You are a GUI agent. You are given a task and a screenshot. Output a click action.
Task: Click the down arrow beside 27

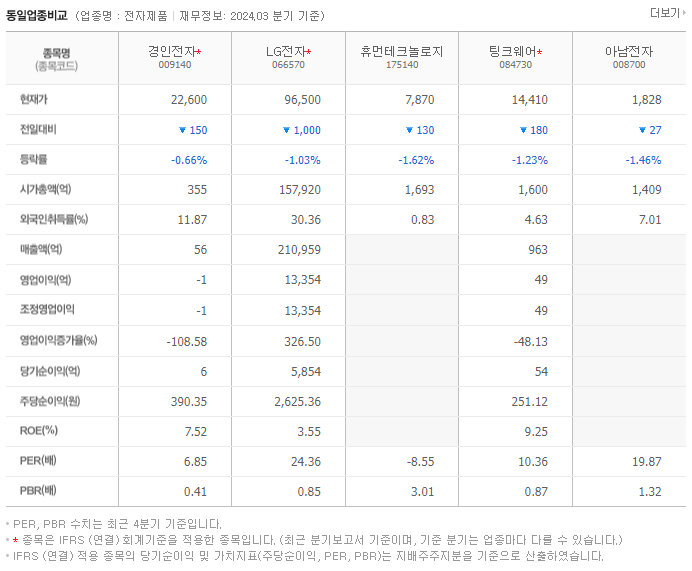(643, 130)
